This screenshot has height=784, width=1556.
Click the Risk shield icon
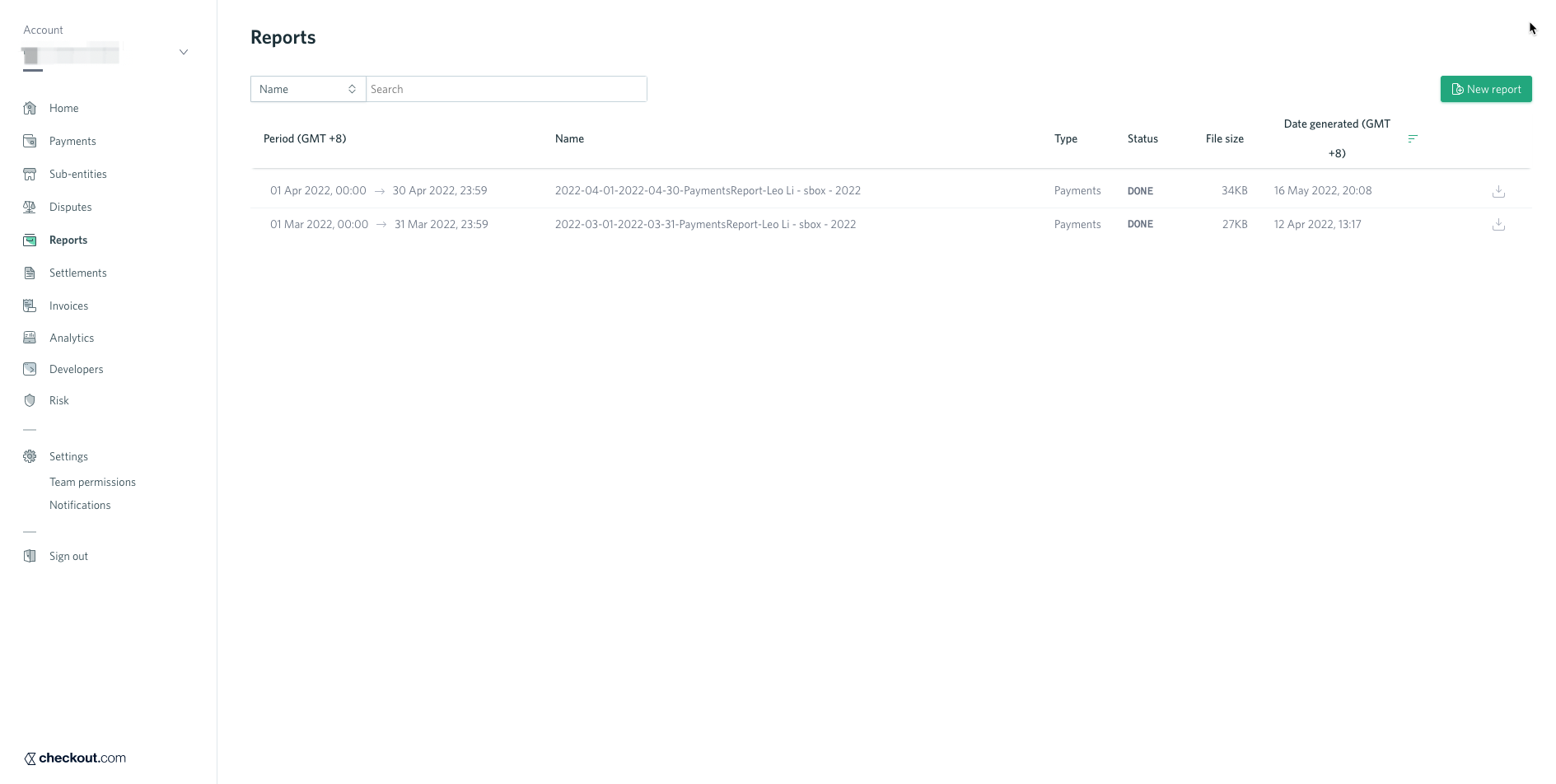click(30, 400)
